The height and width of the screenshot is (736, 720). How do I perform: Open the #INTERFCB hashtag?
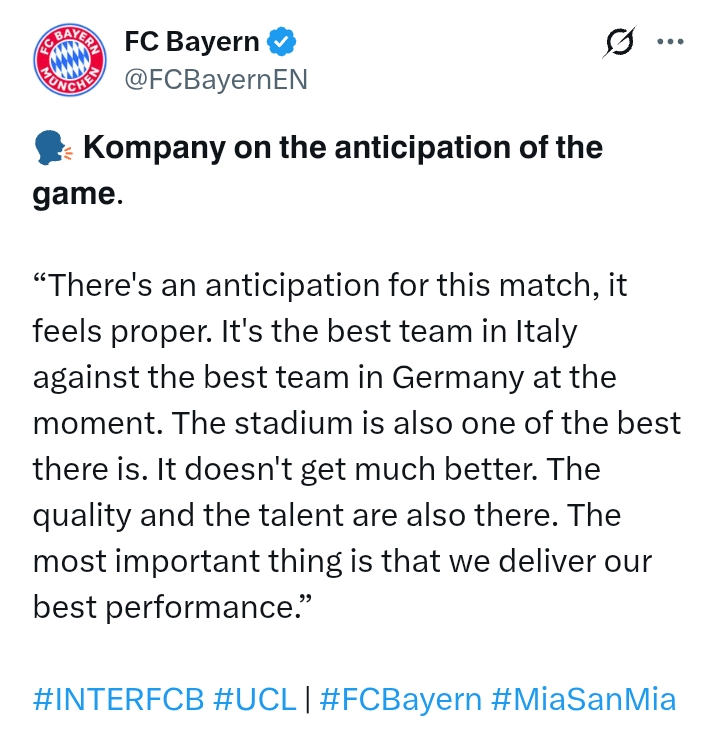[x=119, y=698]
